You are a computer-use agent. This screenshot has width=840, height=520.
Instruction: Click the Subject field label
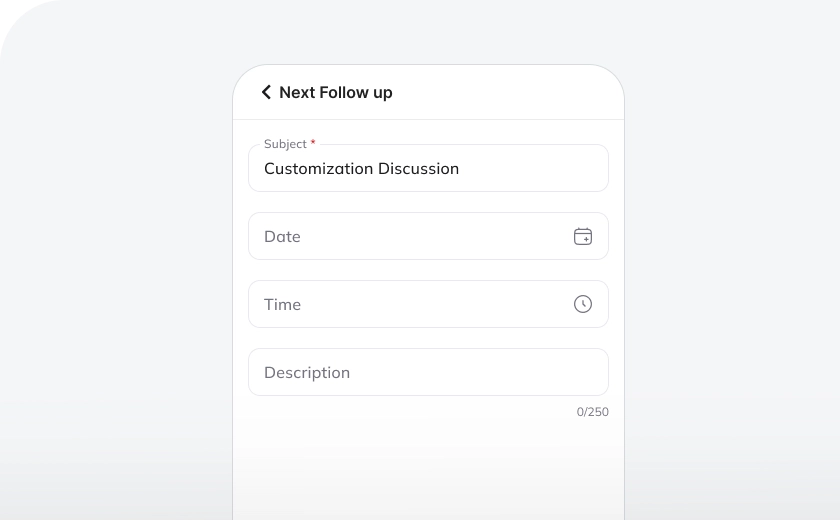coord(285,144)
